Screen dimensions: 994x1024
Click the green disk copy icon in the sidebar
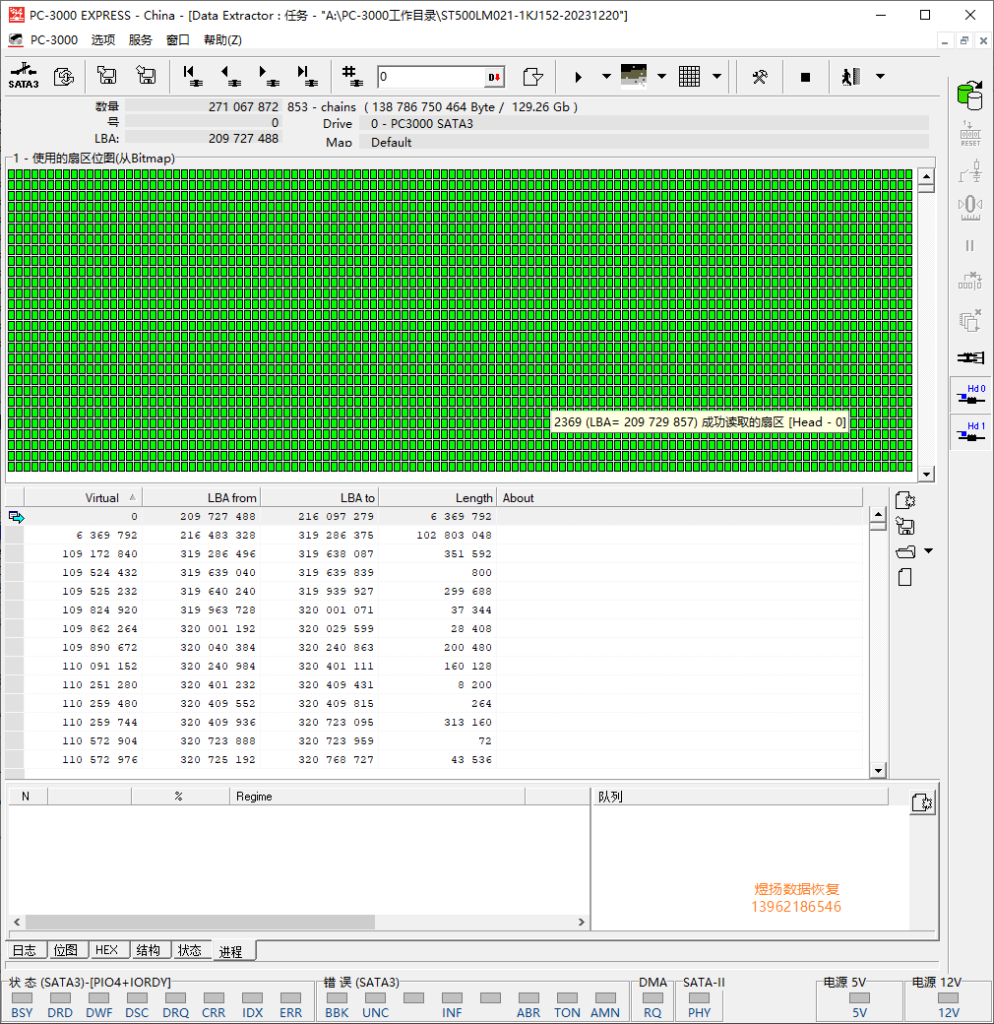coord(970,95)
